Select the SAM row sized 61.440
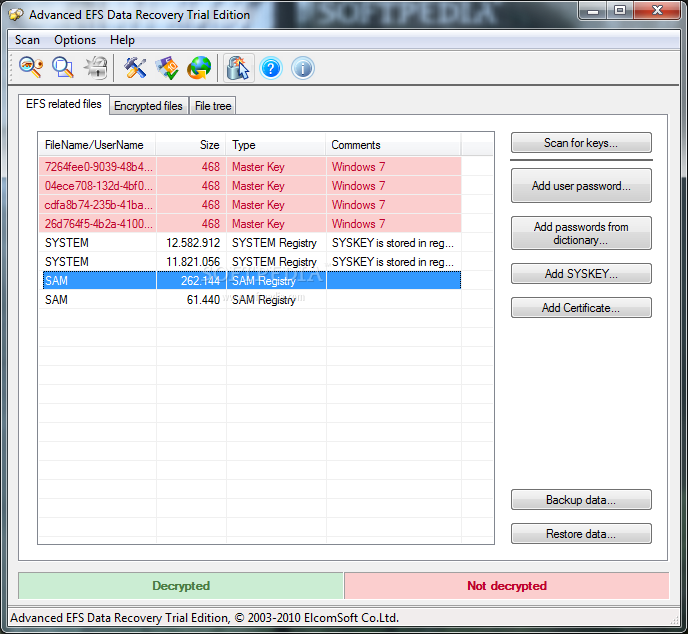688x634 pixels. point(250,300)
